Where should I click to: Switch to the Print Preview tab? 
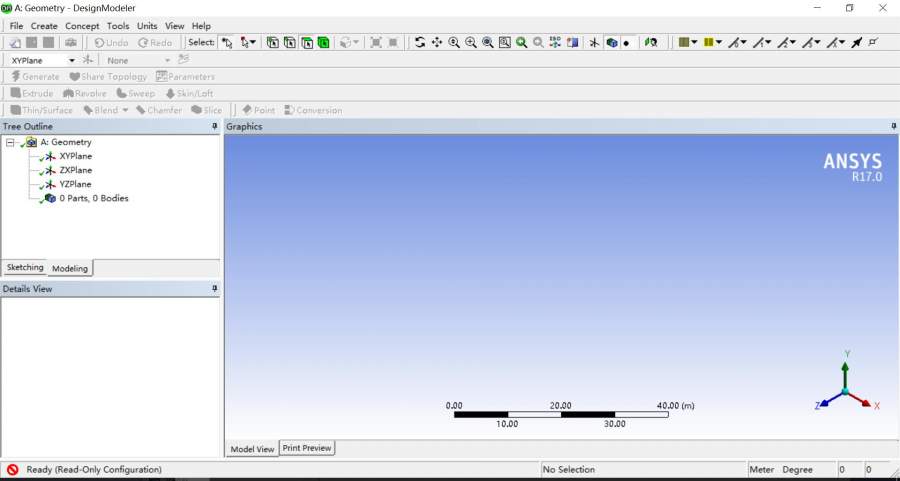point(307,448)
